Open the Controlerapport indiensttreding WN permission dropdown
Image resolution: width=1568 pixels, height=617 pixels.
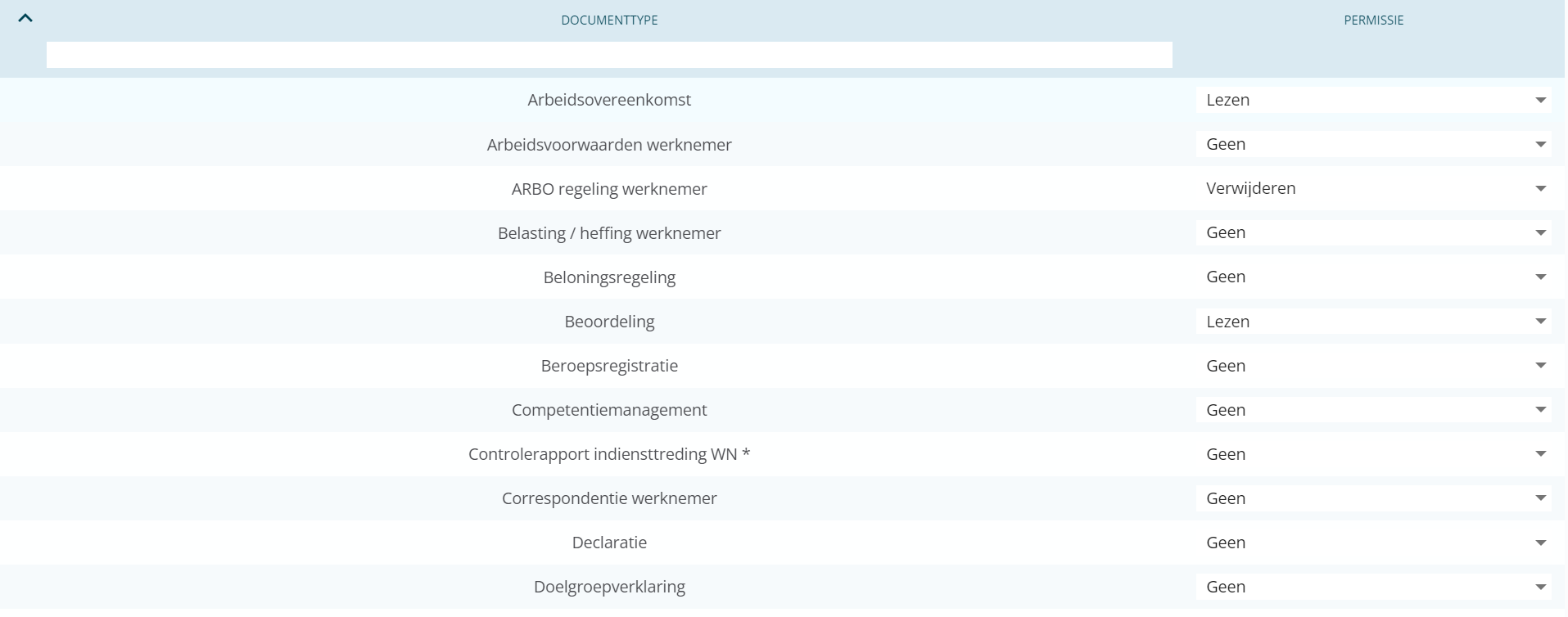[1373, 454]
